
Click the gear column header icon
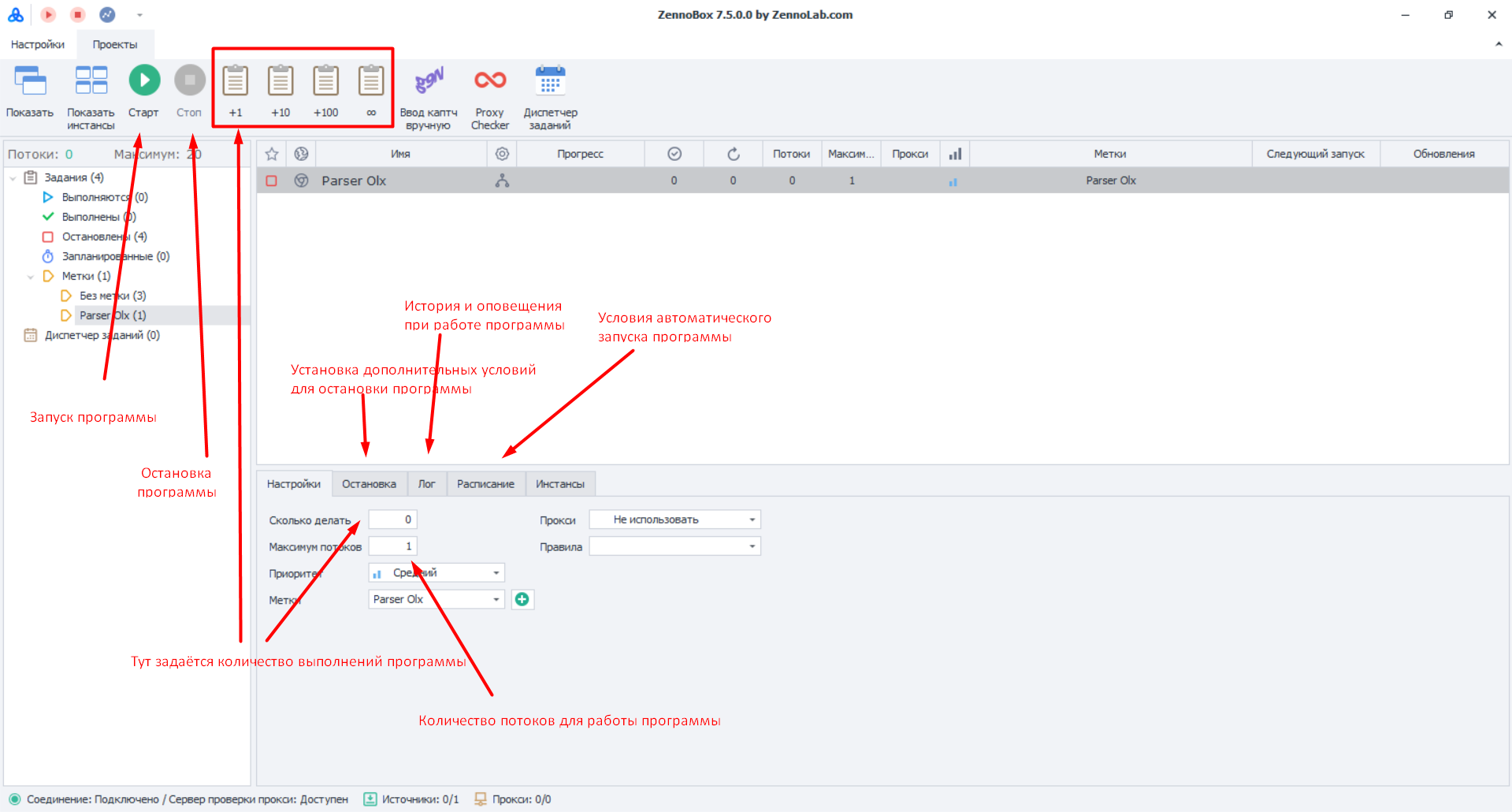(x=502, y=154)
